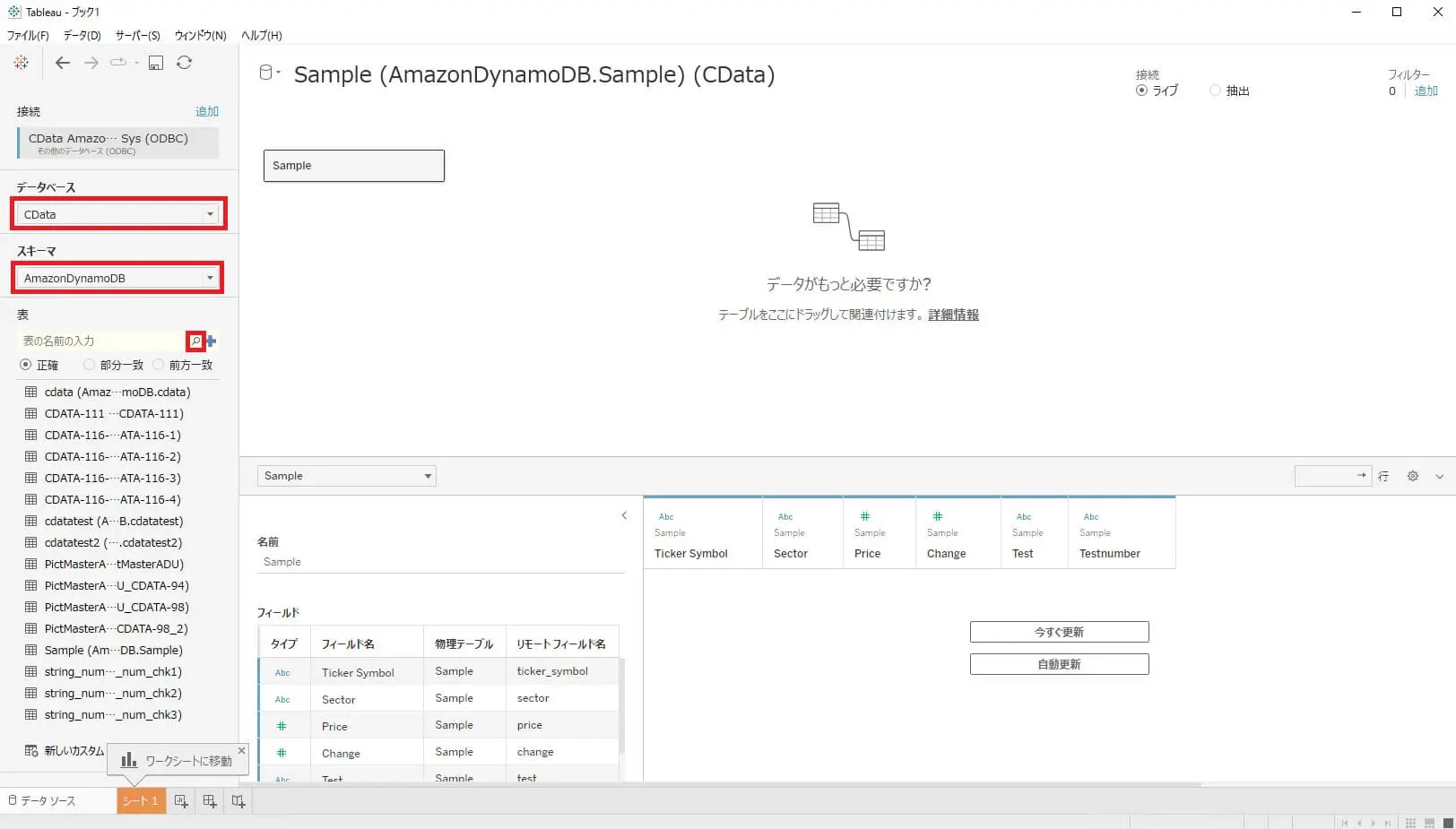Click the 追加 link under フィルター
Viewport: 1456px width, 829px height.
coord(1426,91)
